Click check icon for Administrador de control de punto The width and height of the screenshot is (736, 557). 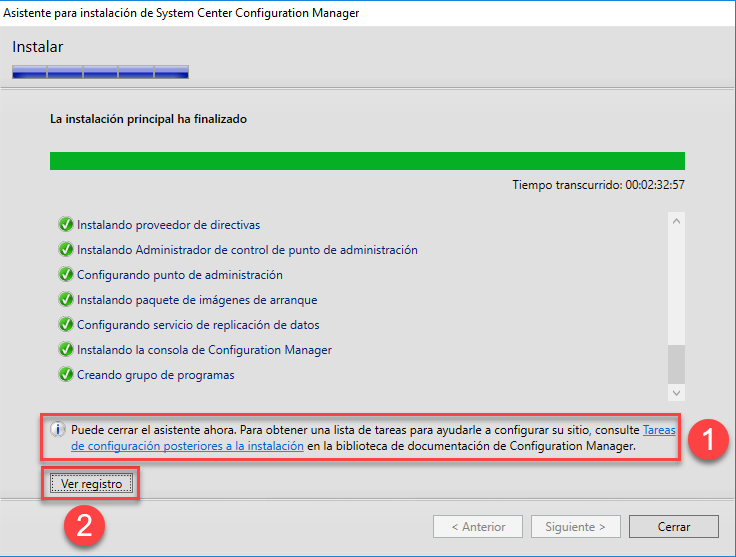[x=66, y=250]
